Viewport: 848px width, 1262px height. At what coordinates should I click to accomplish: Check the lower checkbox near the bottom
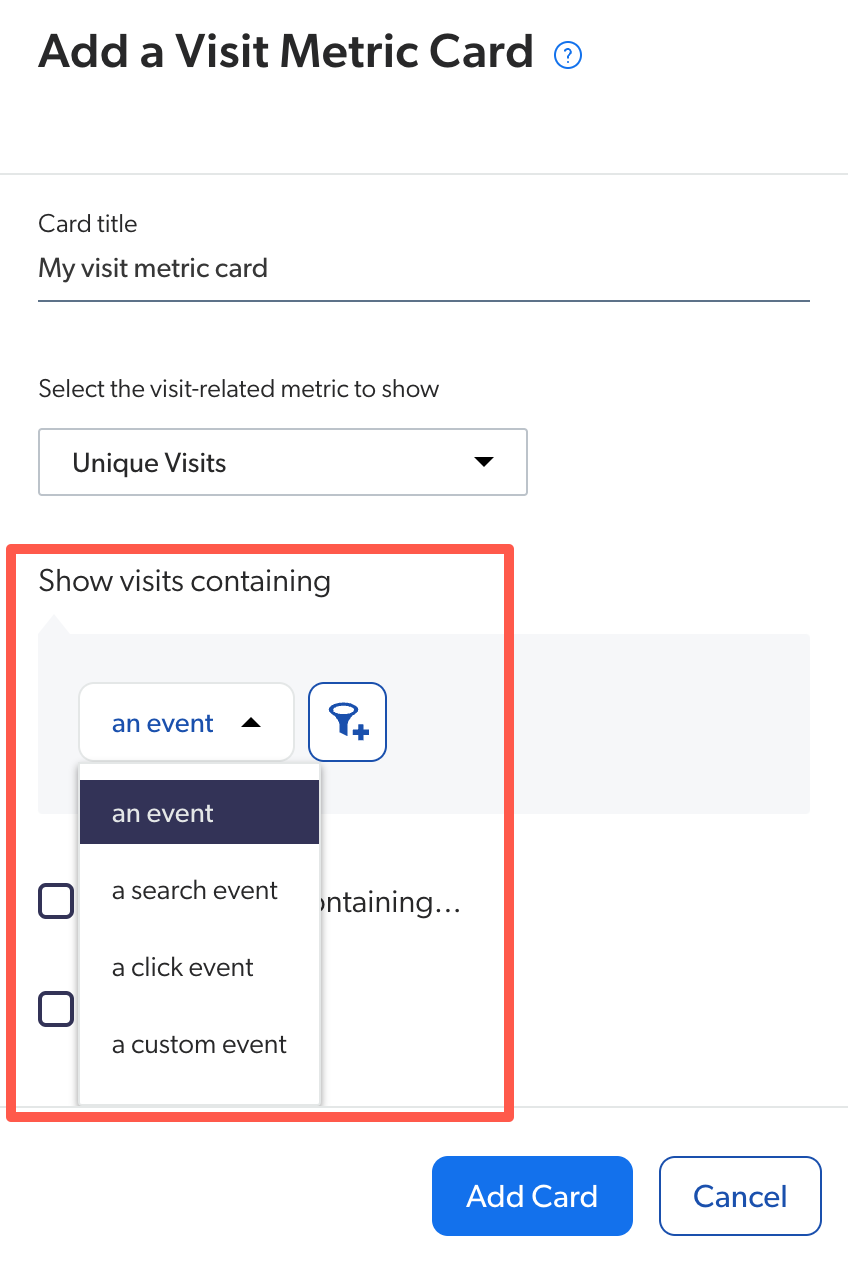[x=56, y=1009]
